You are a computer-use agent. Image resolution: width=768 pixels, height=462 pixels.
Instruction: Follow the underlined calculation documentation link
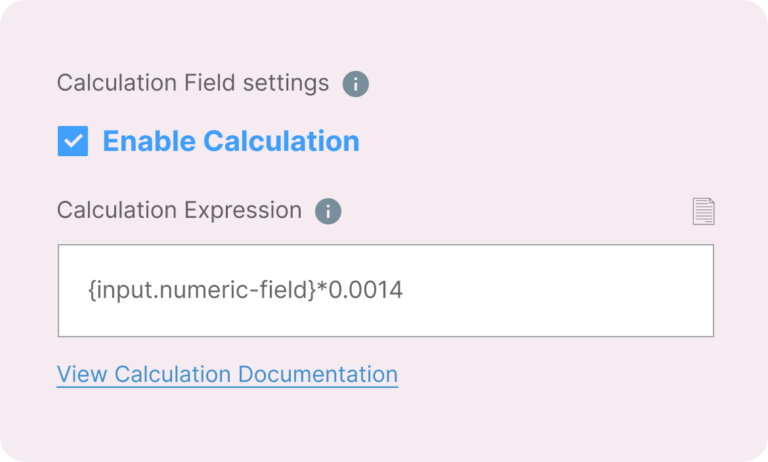pyautogui.click(x=227, y=375)
